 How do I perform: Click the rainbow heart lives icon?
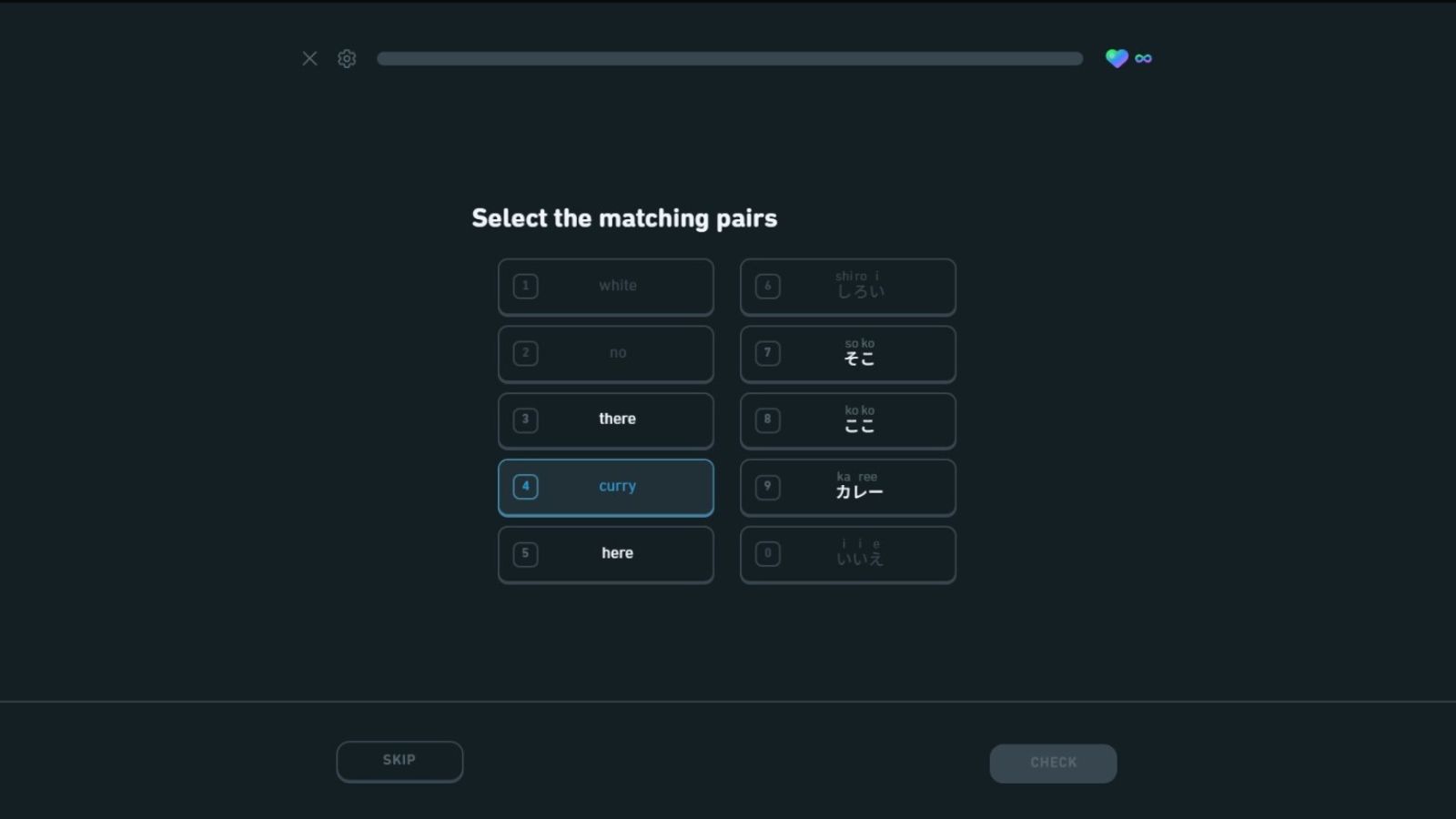coord(1117,58)
